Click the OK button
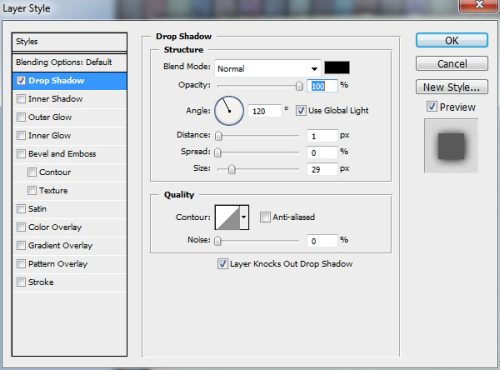Screen dimensions: 500x370 click(x=452, y=40)
